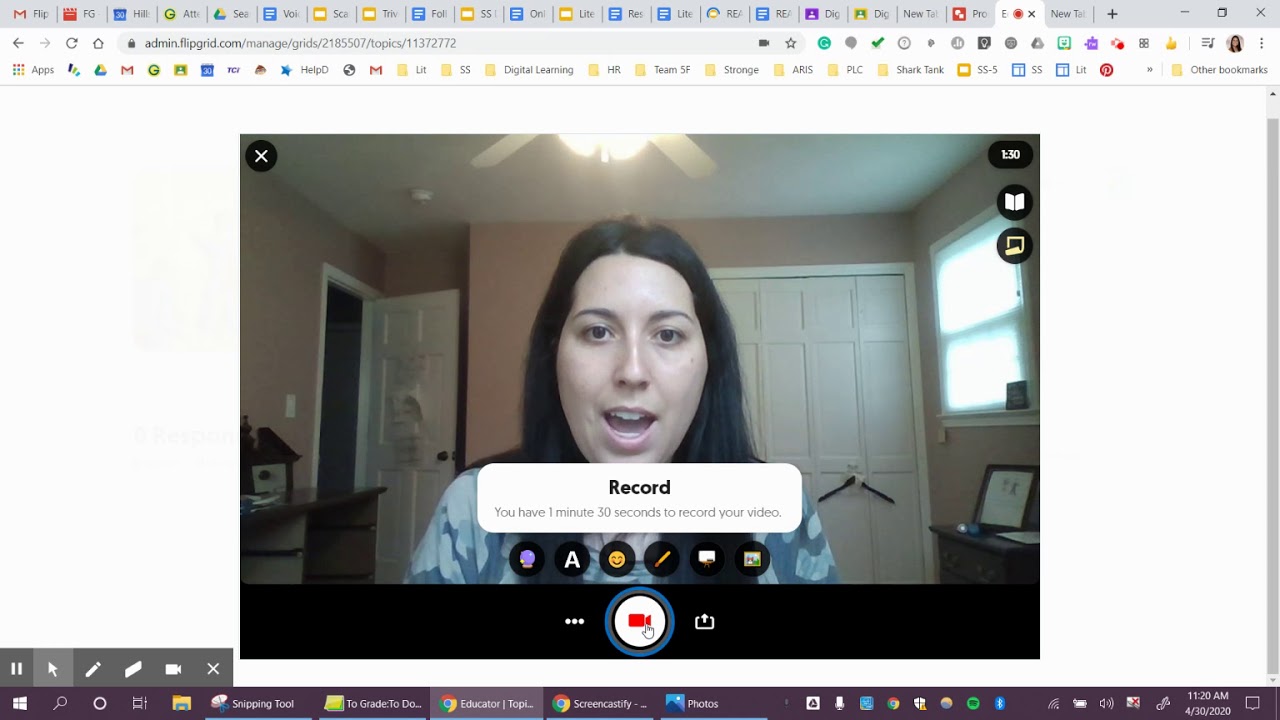The height and width of the screenshot is (720, 1280).
Task: Toggle the webcam in the Screencastify toolbar
Action: pos(172,668)
